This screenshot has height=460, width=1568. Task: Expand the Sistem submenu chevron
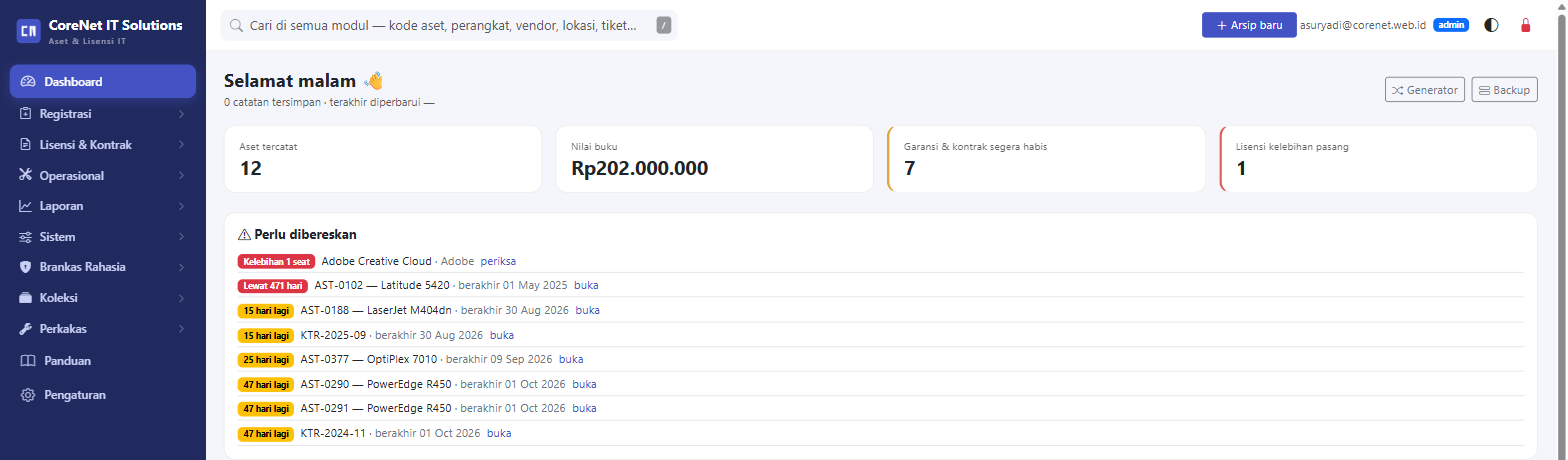[x=181, y=237]
